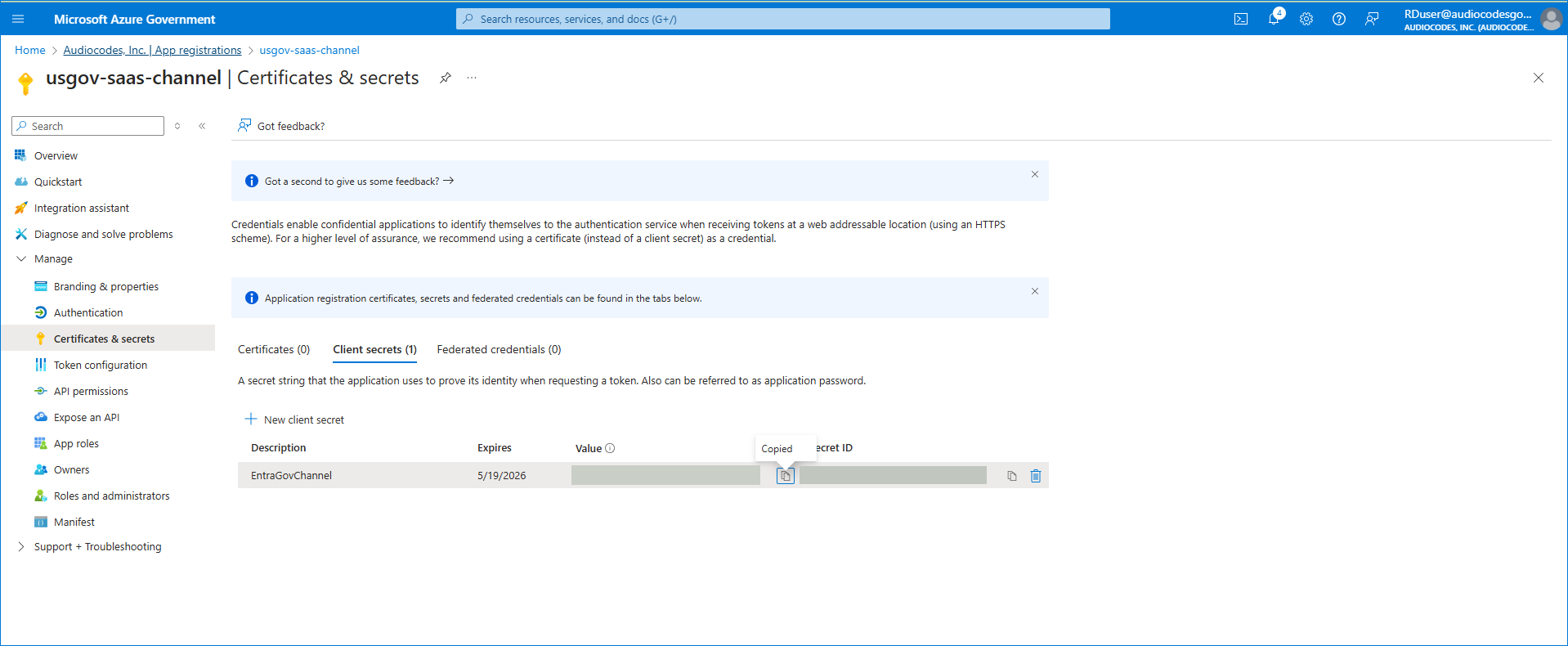Open API permissions
The image size is (1568, 646).
pyautogui.click(x=91, y=391)
